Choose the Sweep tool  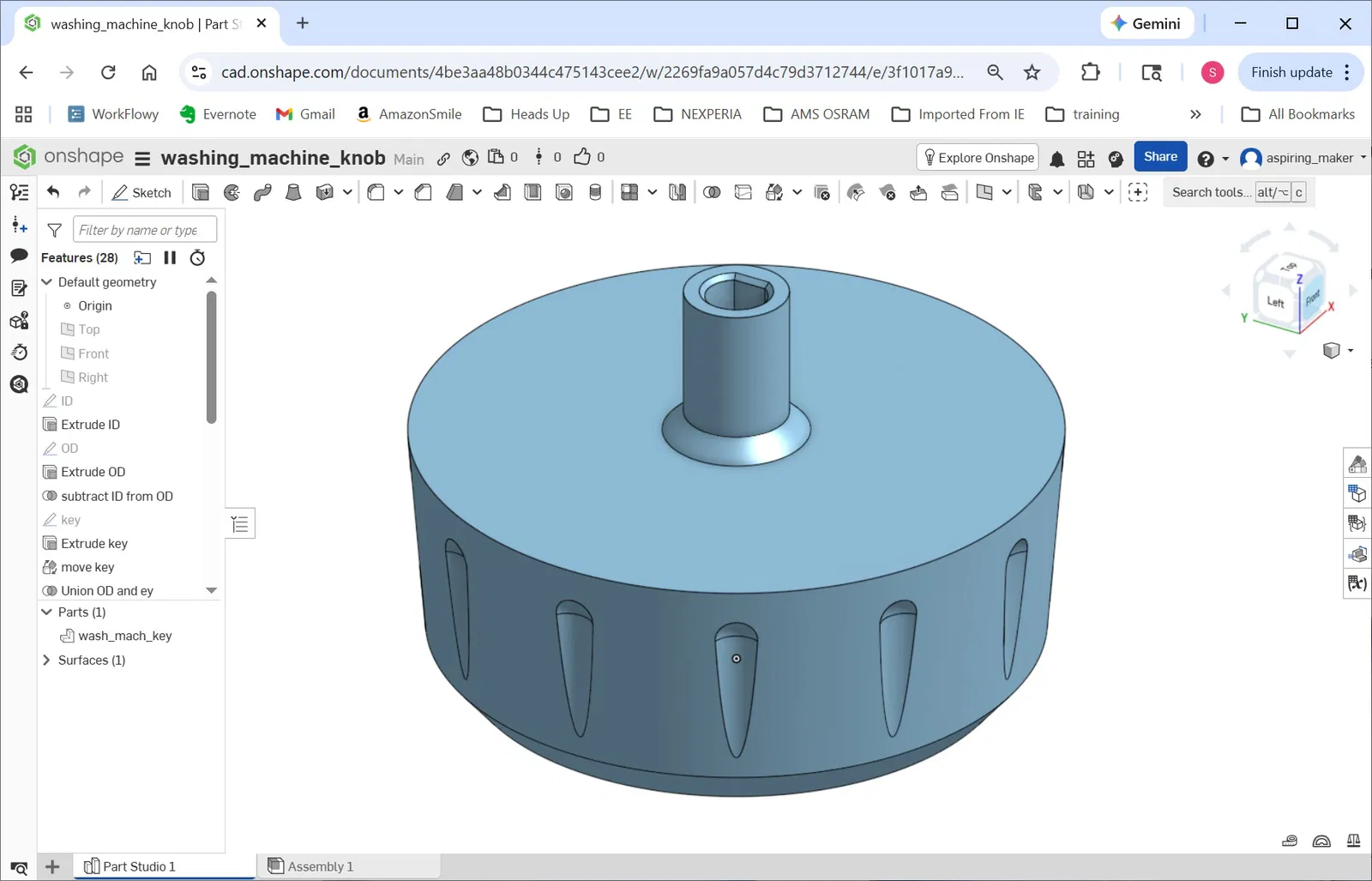262,192
